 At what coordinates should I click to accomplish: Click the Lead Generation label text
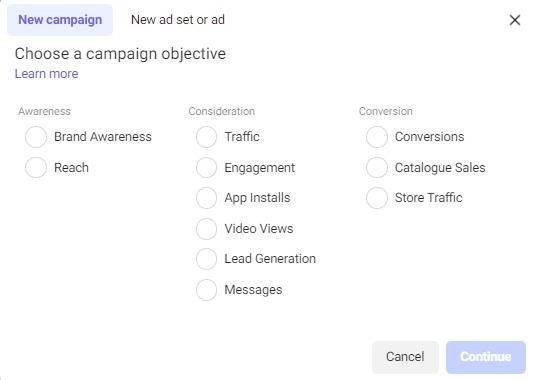pyautogui.click(x=270, y=259)
